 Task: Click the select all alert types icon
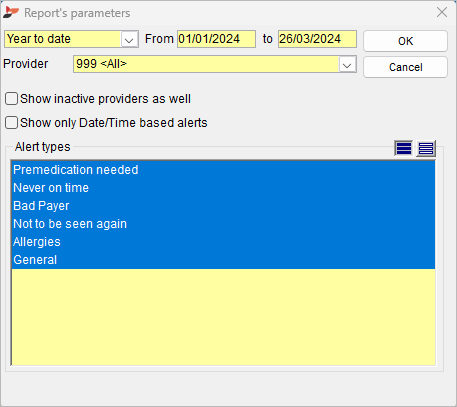(x=404, y=148)
